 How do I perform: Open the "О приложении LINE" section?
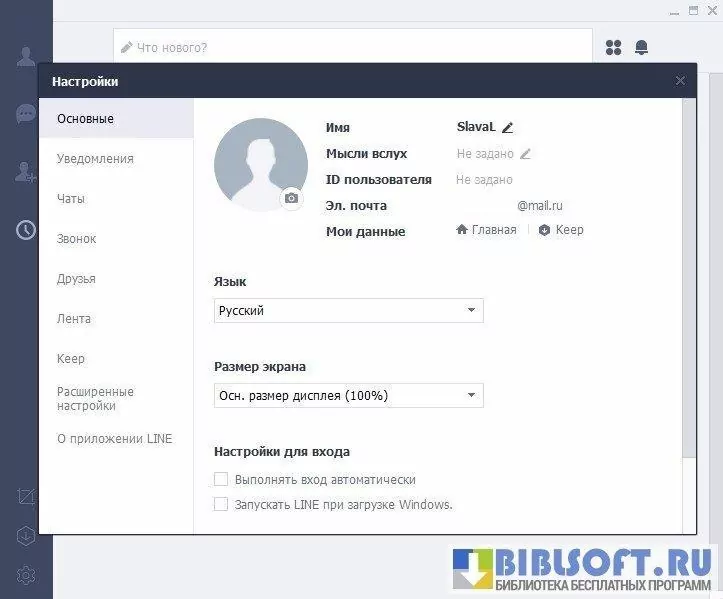tap(114, 439)
